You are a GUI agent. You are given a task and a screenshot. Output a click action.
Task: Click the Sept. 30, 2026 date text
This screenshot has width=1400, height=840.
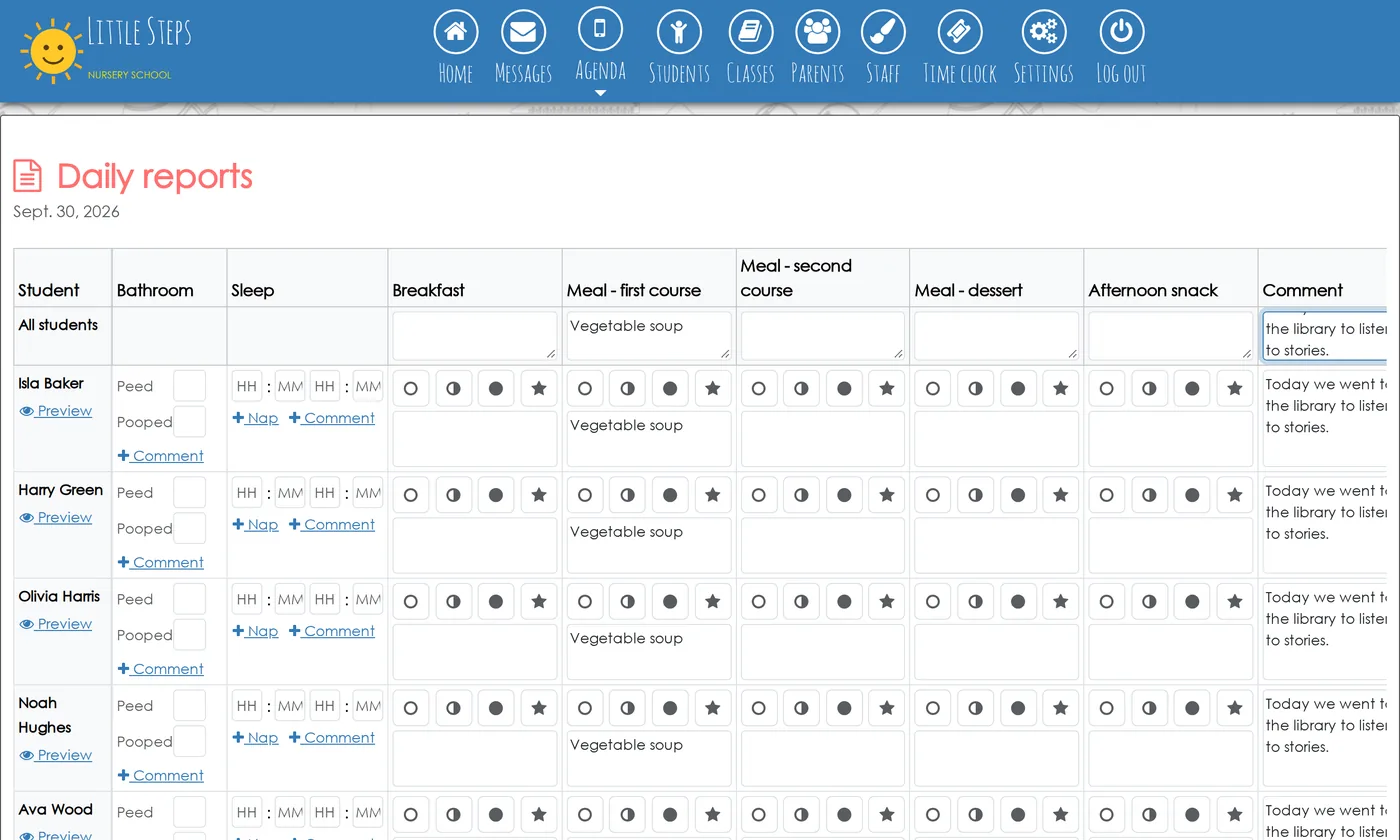coord(66,212)
